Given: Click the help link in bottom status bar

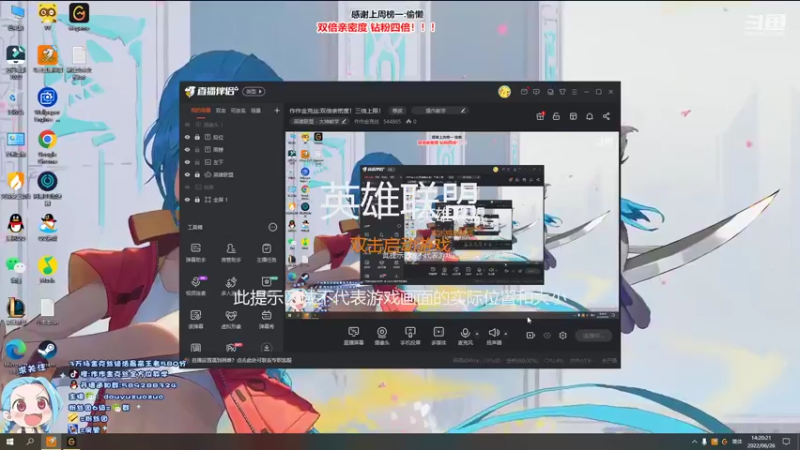Looking at the screenshot, I should point(241,361).
